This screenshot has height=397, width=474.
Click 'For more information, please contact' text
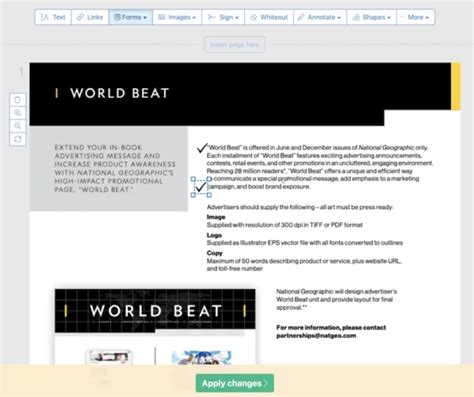[331, 328]
